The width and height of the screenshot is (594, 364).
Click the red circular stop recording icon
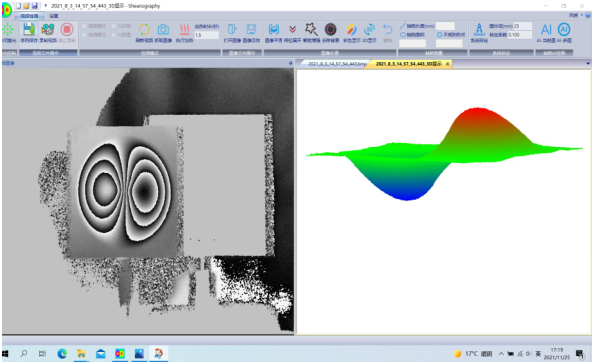tap(67, 30)
